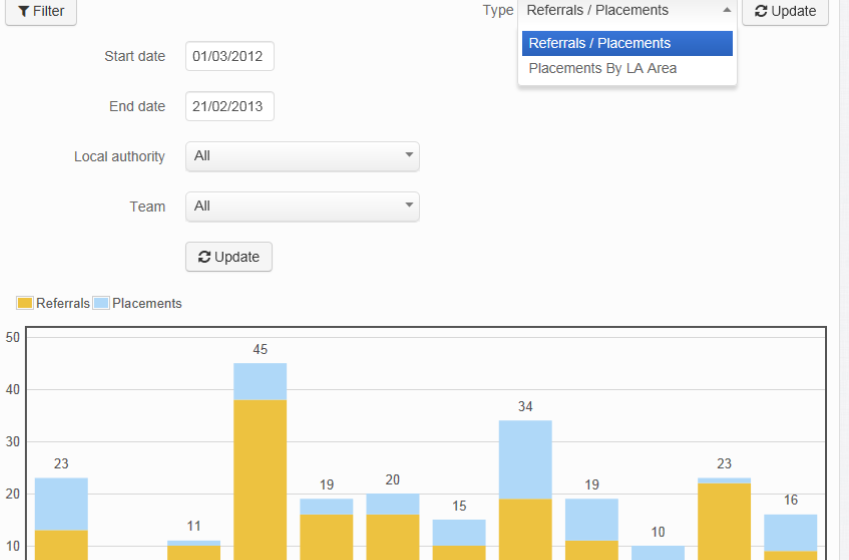Expand the Local authority dropdown
The height and width of the screenshot is (560, 849).
tap(302, 157)
